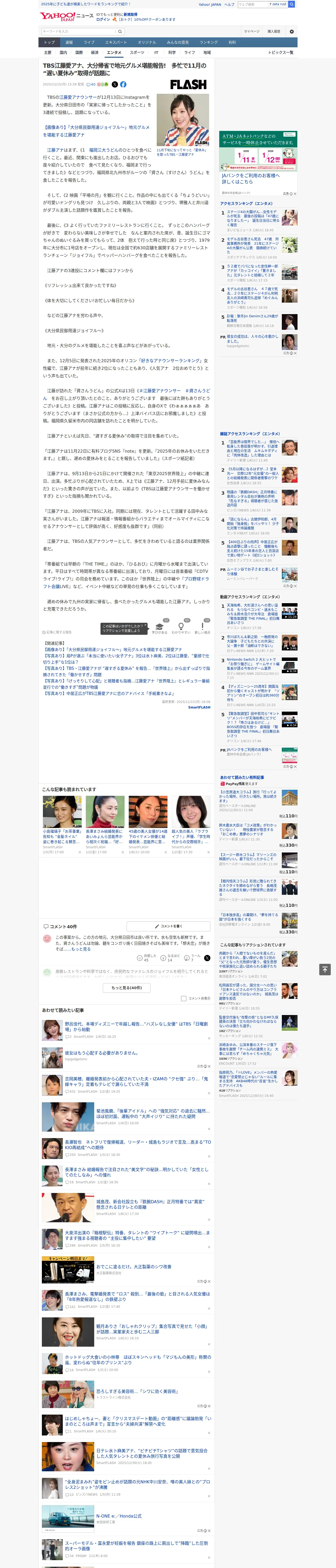Dismiss 小島瑠璃子 recommended card with x

79,852
